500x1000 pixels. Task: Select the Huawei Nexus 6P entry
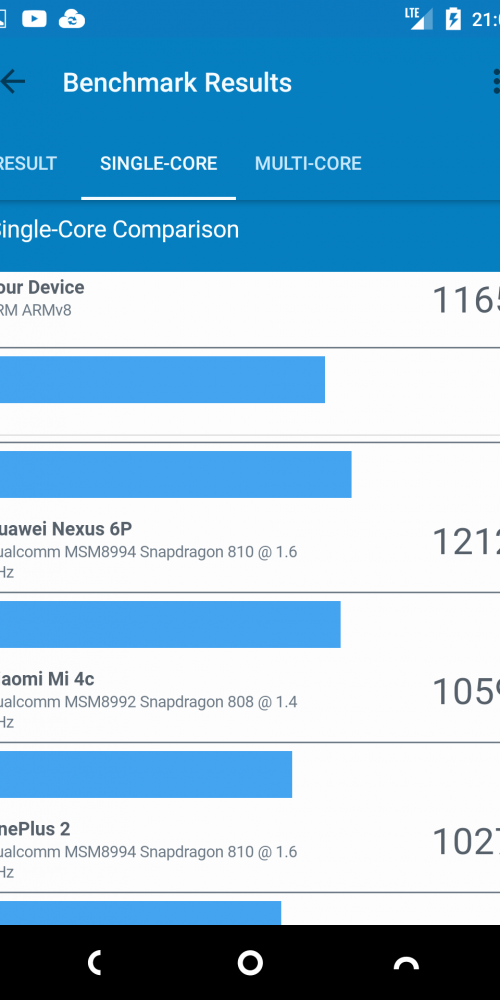(250, 518)
